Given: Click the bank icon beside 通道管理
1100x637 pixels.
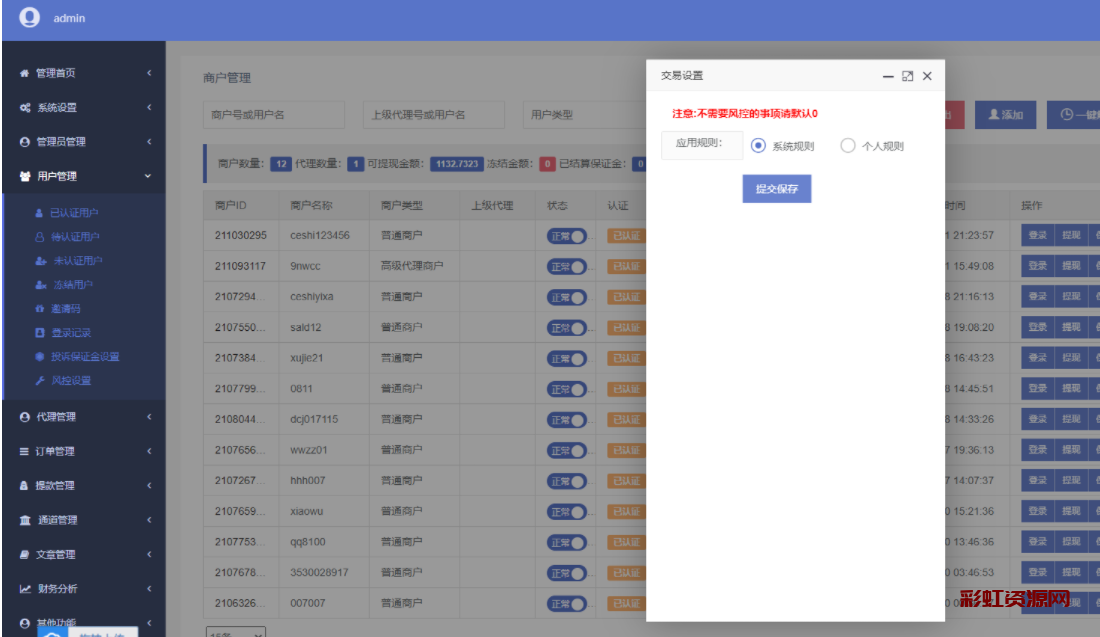Looking at the screenshot, I should click(25, 520).
